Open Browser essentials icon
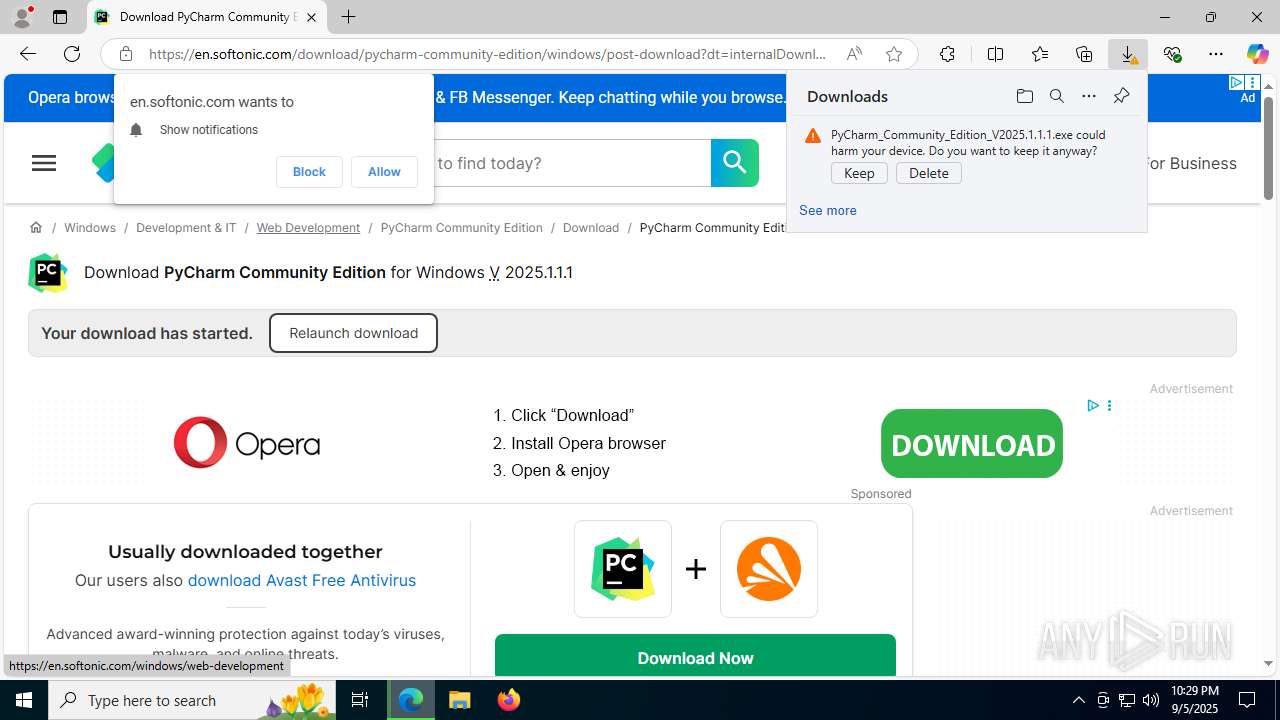The image size is (1280, 720). click(x=1172, y=54)
